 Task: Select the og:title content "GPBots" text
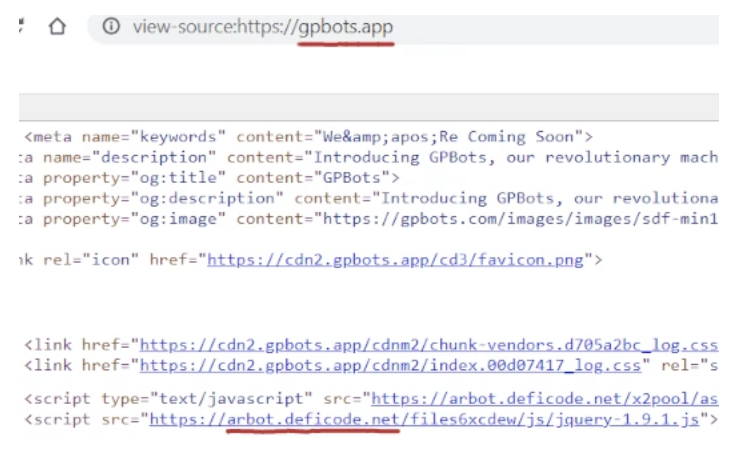pyautogui.click(x=352, y=178)
